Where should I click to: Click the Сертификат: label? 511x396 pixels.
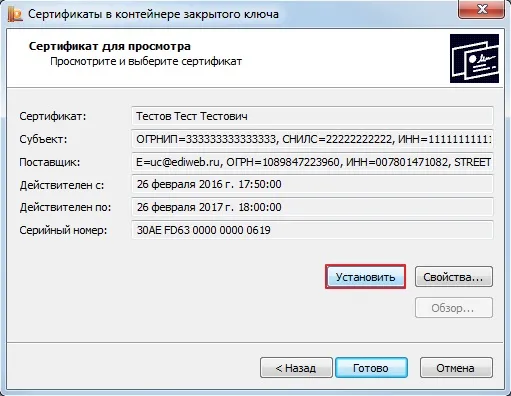click(53, 116)
